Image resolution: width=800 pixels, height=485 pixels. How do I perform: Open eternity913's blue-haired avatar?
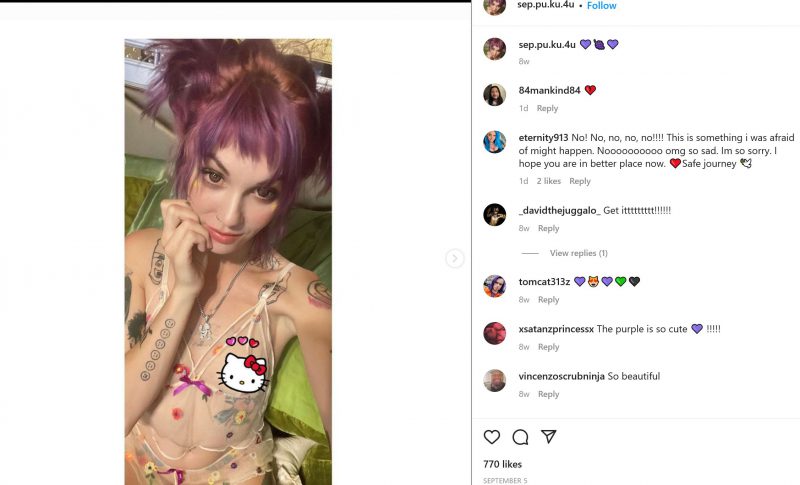coord(494,142)
